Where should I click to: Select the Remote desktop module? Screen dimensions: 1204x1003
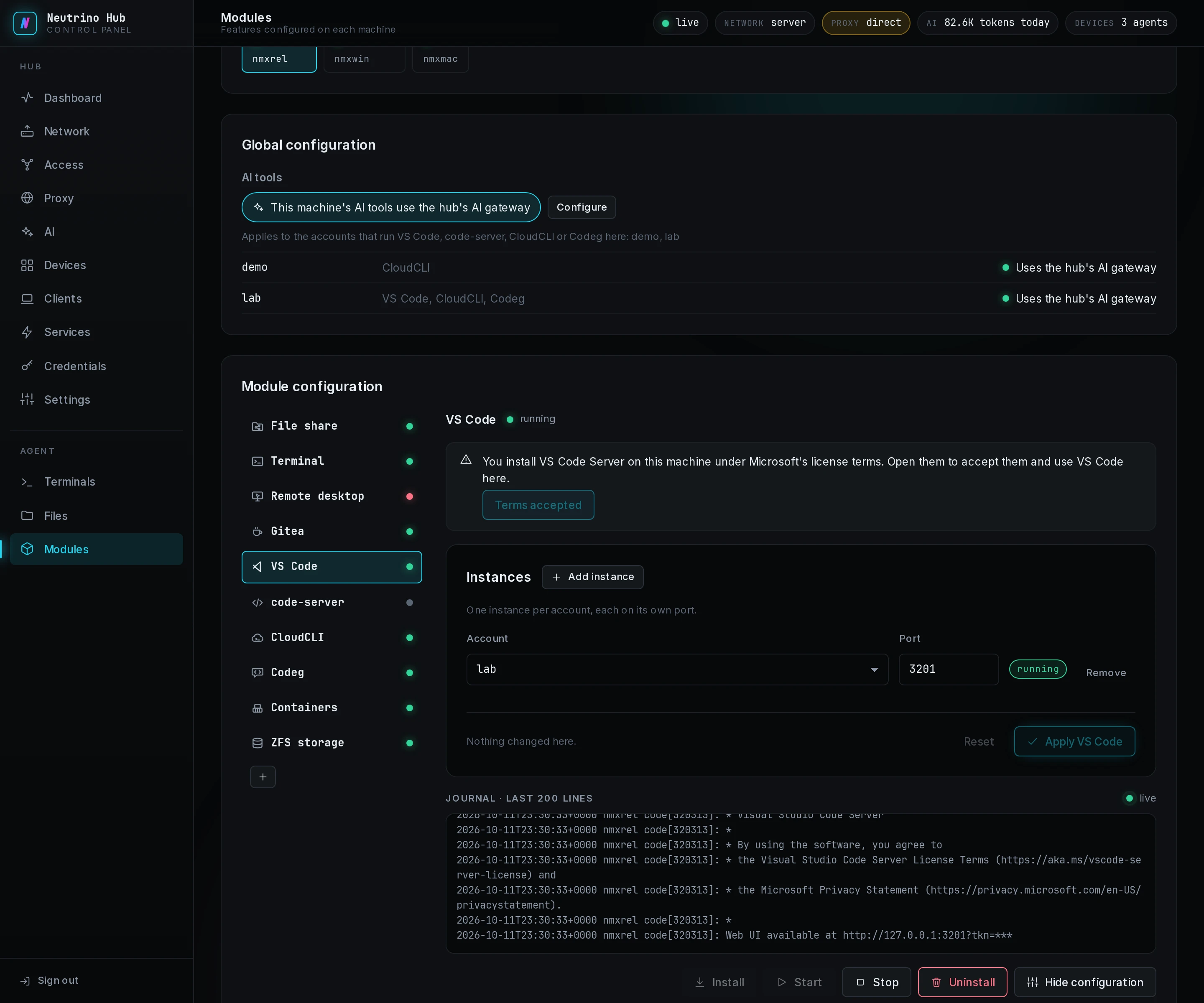click(x=332, y=496)
